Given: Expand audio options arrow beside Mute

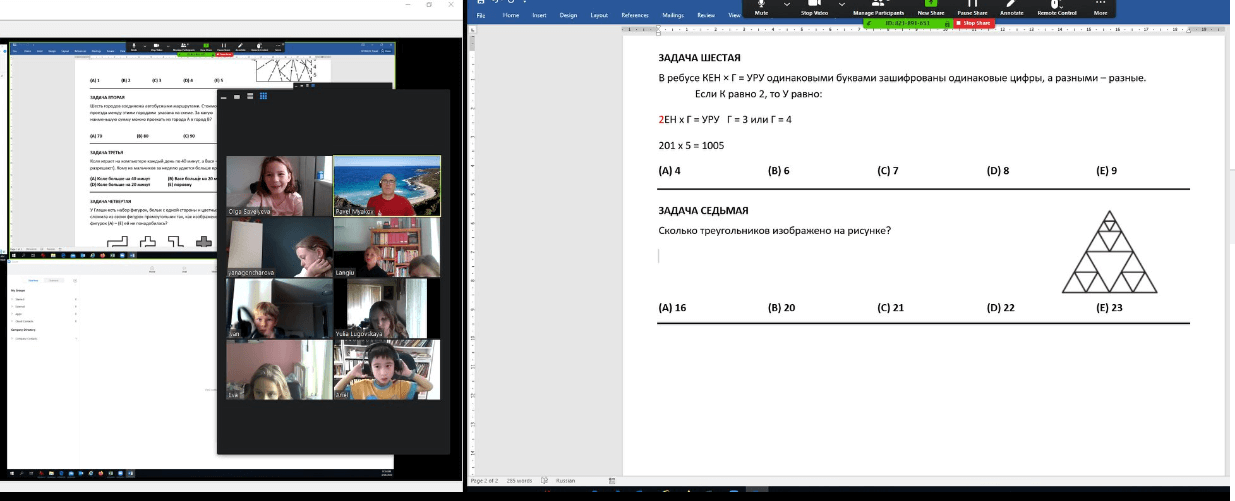Looking at the screenshot, I should [786, 5].
